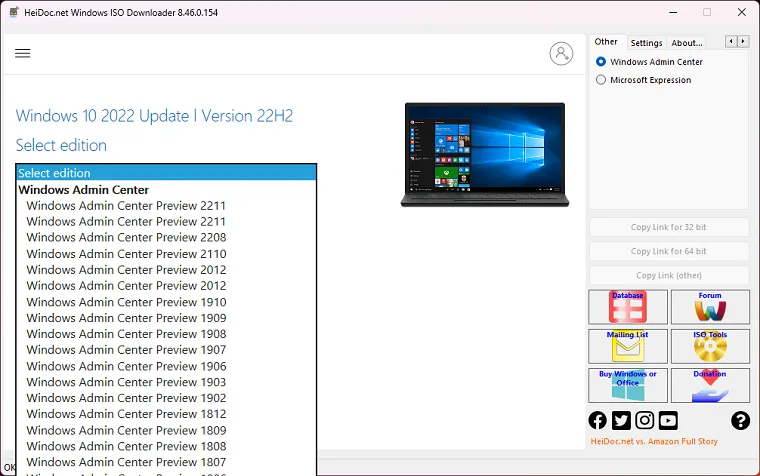Maximize the ISO Downloader window
This screenshot has height=476, width=760.
pyautogui.click(x=707, y=12)
